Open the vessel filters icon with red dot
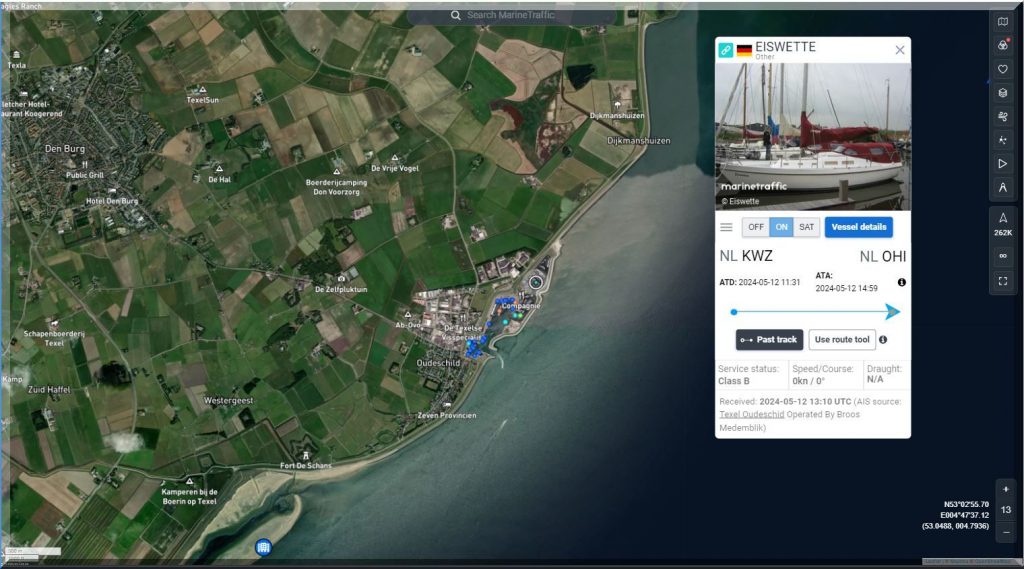1024x569 pixels. pos(1003,45)
